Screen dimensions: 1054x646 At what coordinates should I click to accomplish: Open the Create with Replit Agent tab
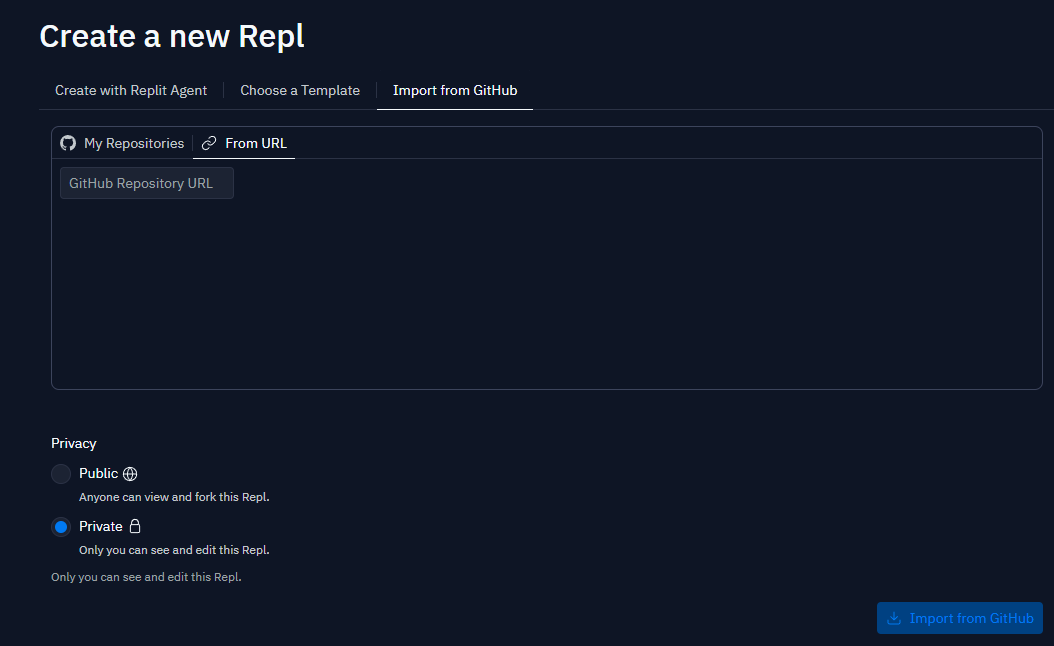click(x=131, y=90)
